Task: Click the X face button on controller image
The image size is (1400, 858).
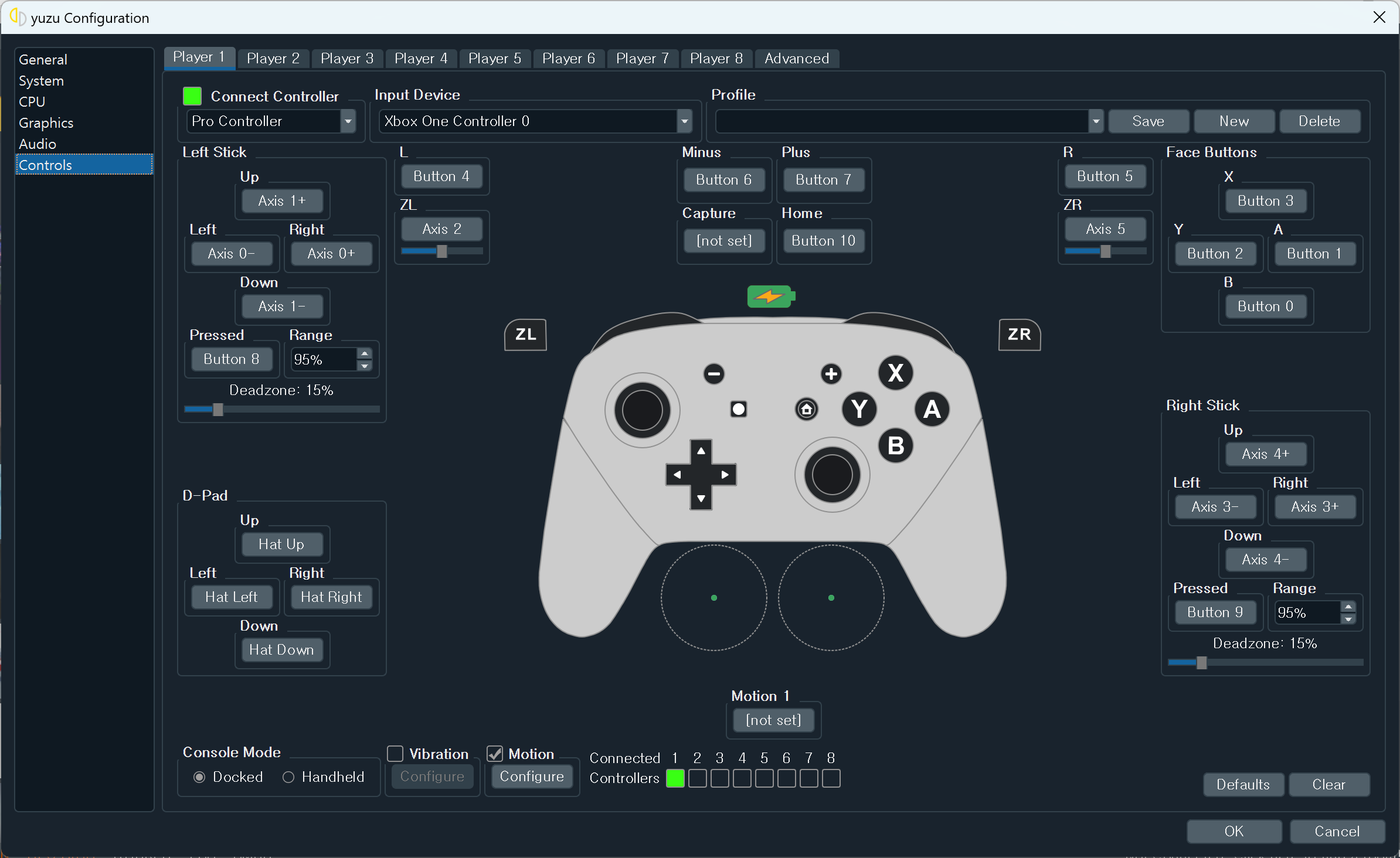Action: tap(895, 373)
